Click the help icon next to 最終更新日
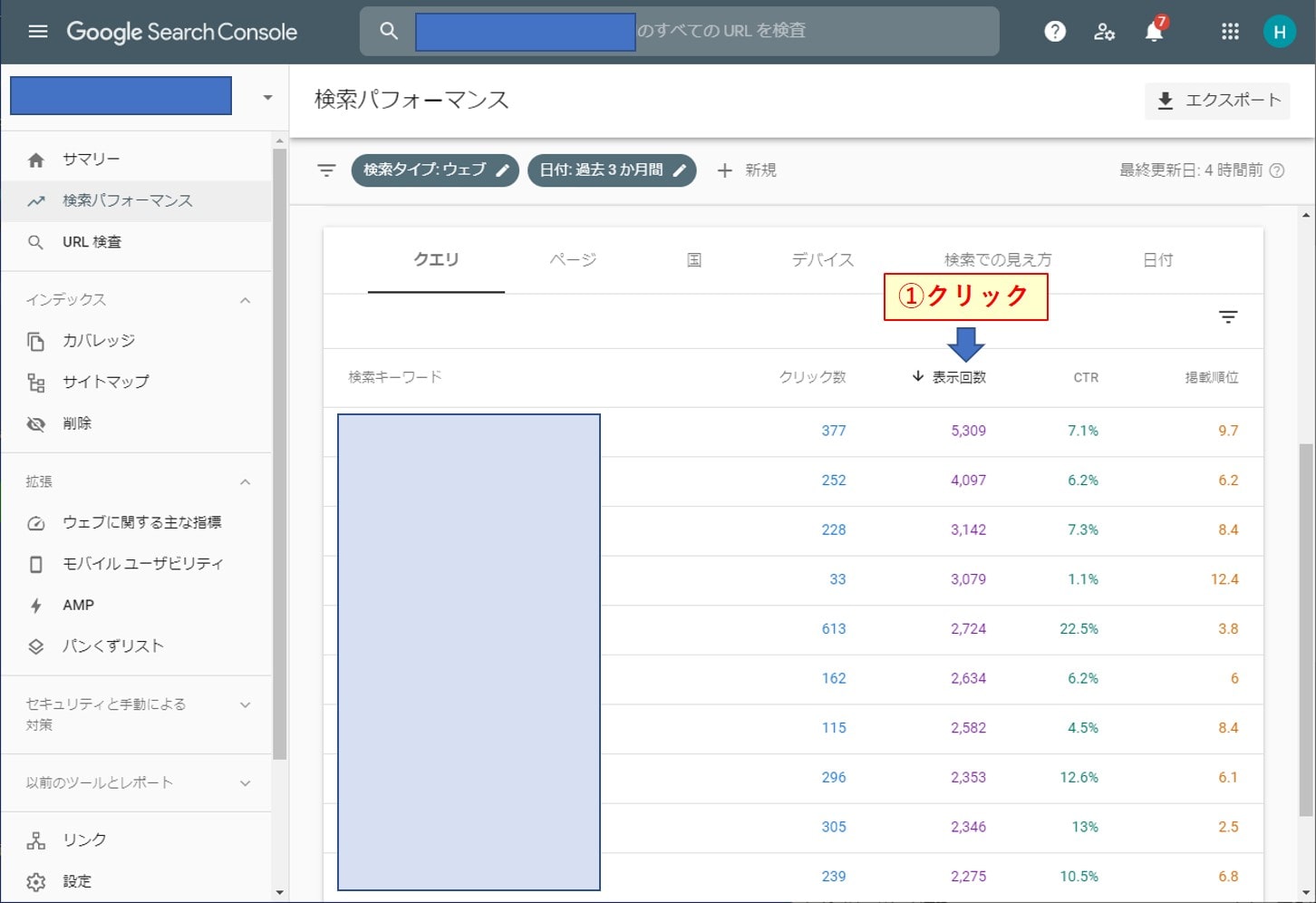This screenshot has width=1316, height=903. click(1277, 170)
